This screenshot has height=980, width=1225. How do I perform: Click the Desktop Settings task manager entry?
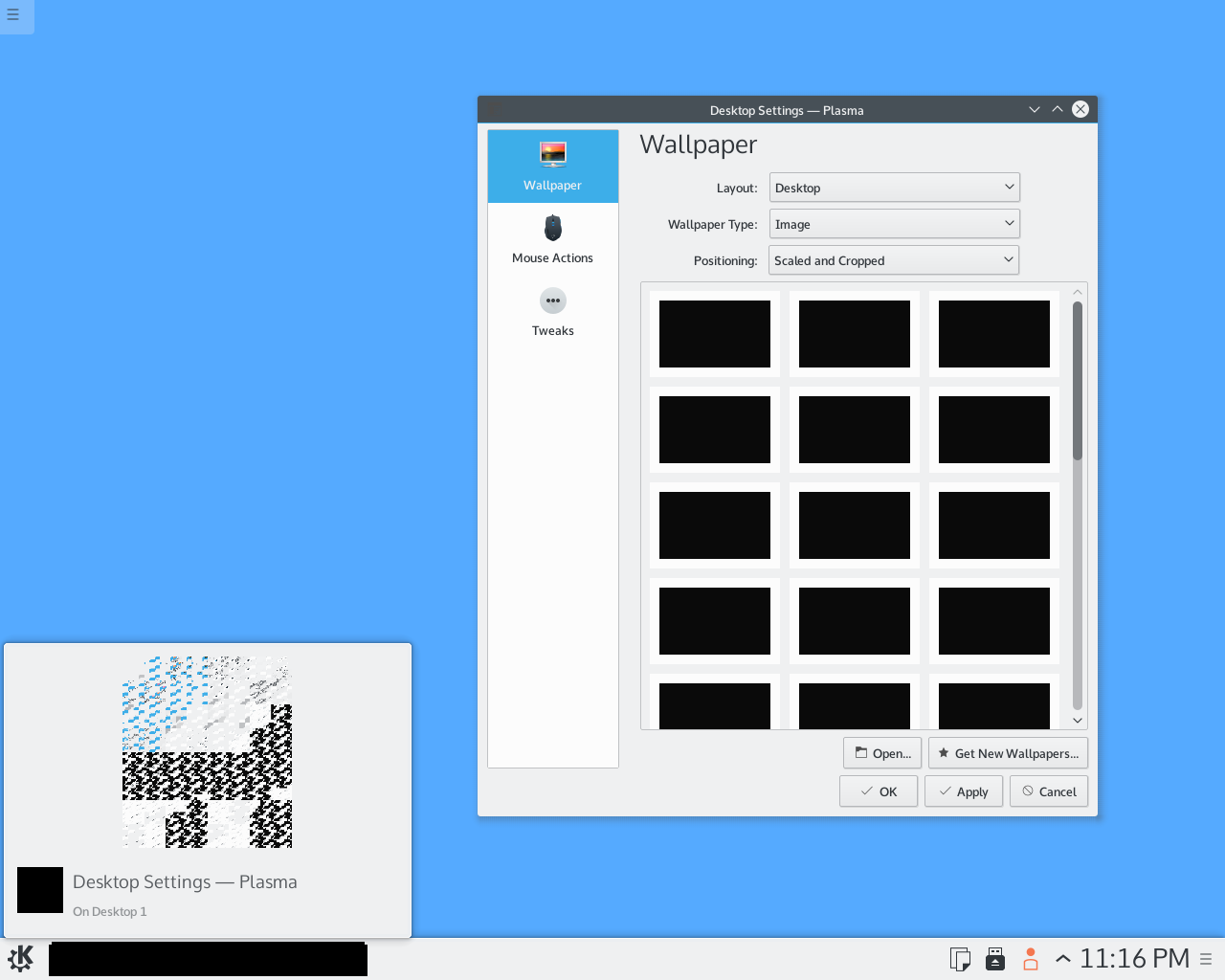(x=208, y=959)
